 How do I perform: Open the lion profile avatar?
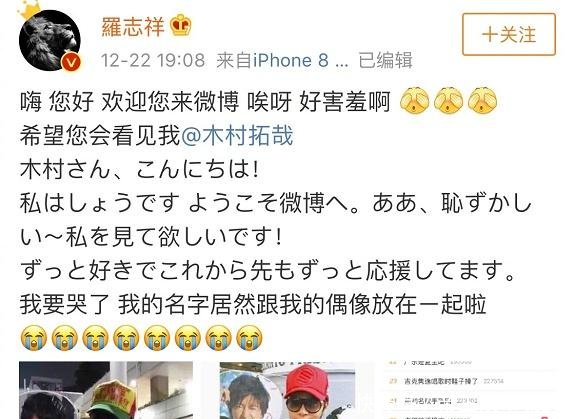pos(50,40)
